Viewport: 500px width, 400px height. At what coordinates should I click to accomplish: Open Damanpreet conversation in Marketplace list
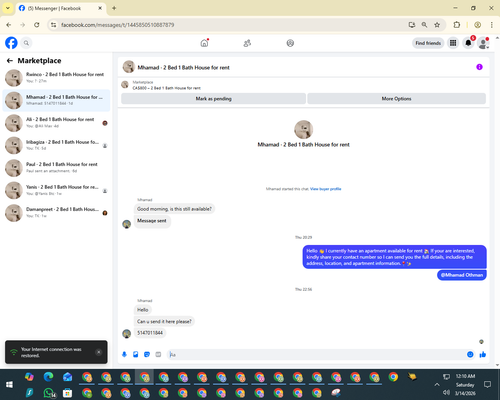click(56, 213)
